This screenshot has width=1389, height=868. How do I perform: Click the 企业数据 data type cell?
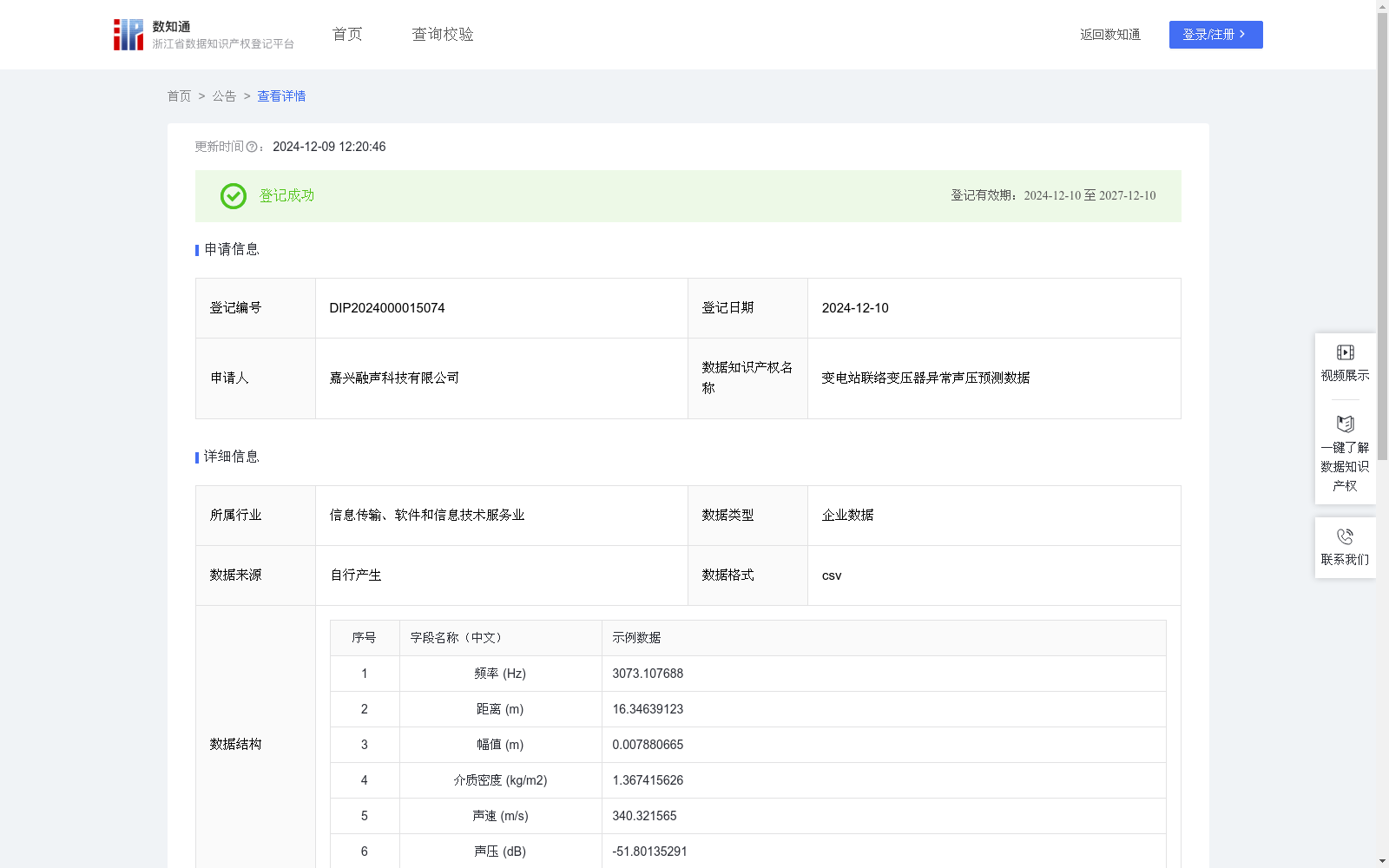pyautogui.click(x=994, y=516)
